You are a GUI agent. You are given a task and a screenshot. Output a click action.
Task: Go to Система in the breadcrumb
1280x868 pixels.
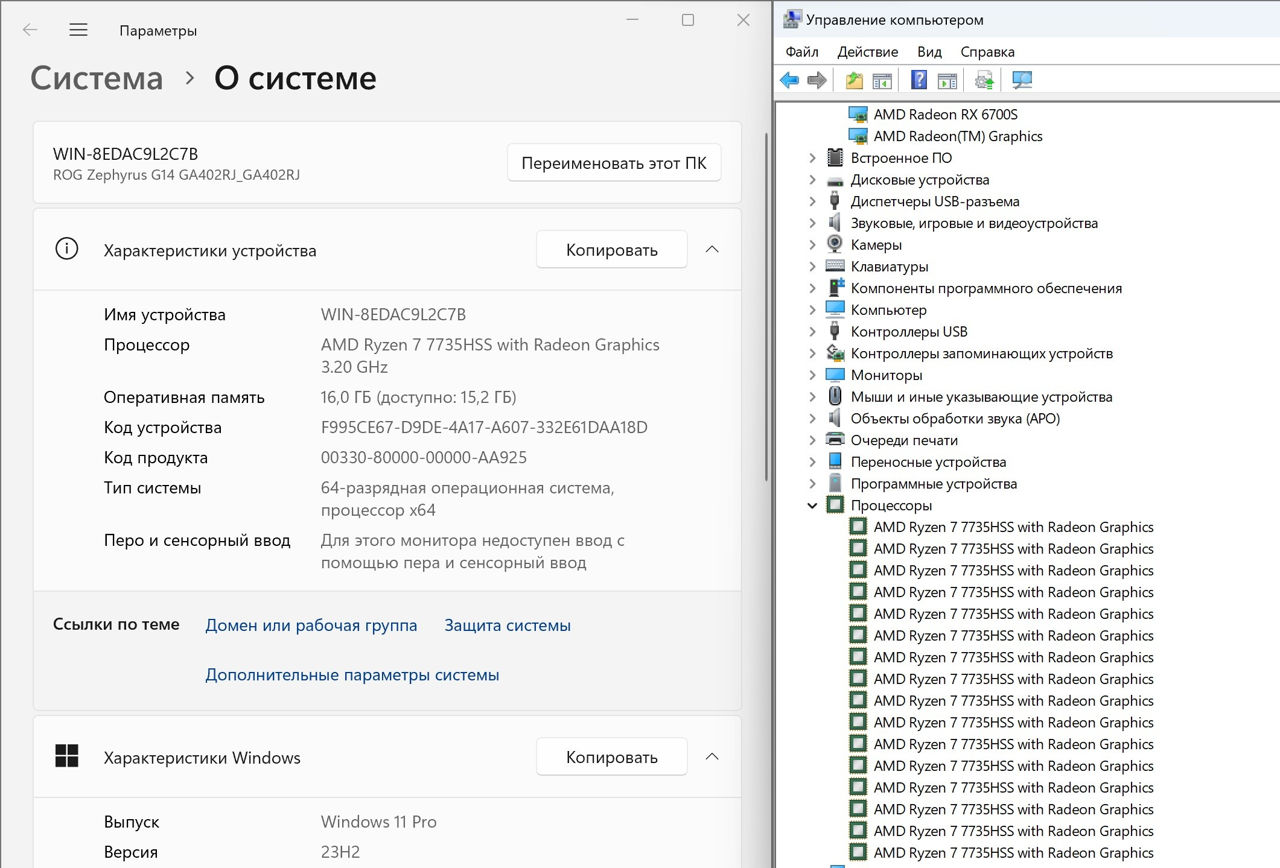tap(96, 78)
